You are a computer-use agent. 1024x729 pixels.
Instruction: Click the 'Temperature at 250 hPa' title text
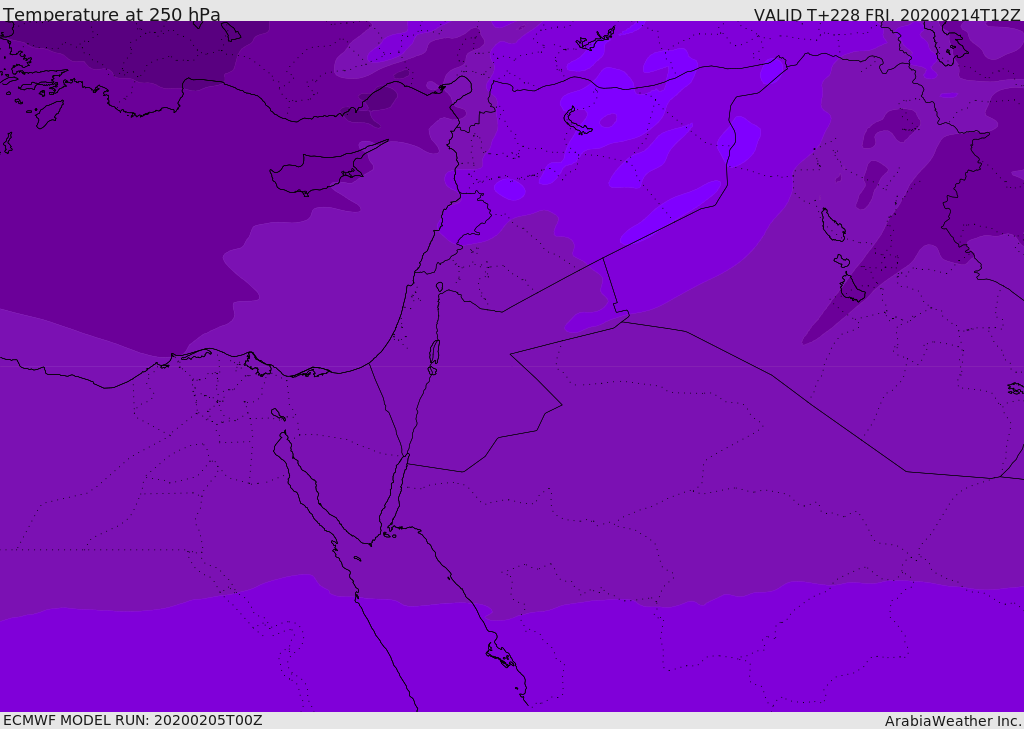point(112,14)
